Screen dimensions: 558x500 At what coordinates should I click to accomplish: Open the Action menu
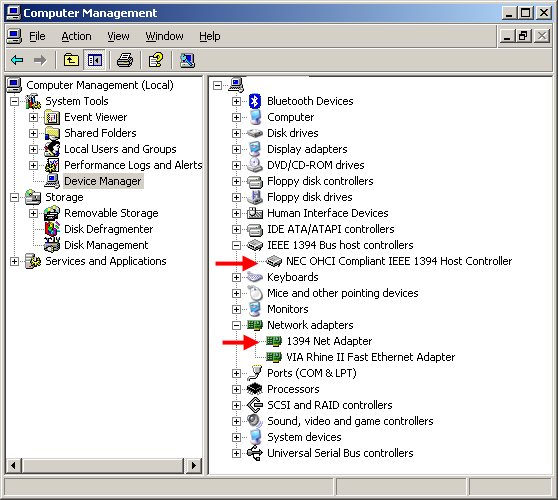point(76,36)
